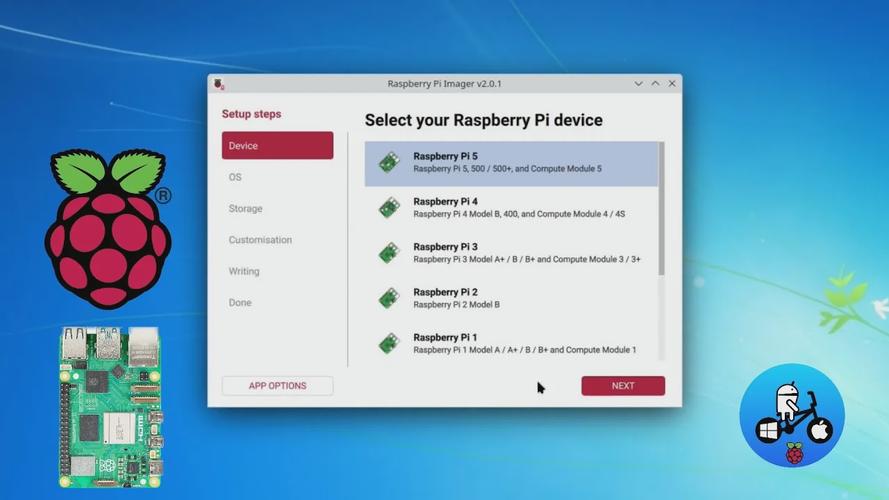Screen dimensions: 889x500
Task: Click the Raspberry Pi 5 board icon
Action: coord(390,163)
